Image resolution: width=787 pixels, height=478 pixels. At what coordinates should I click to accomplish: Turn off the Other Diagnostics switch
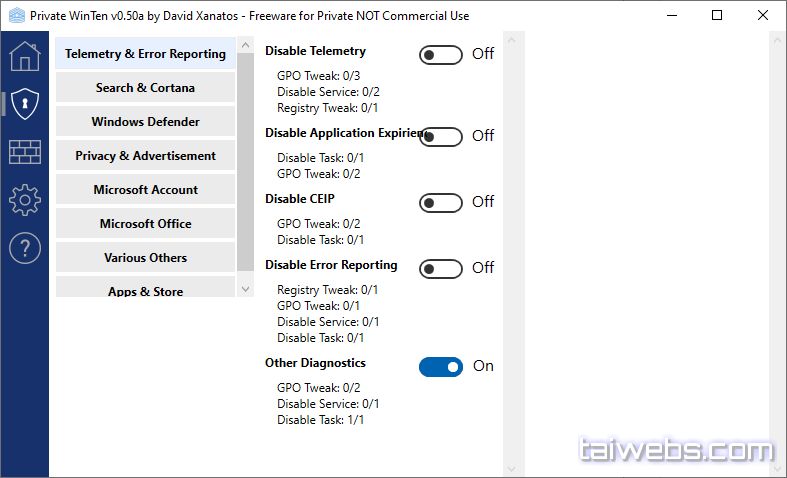(441, 367)
